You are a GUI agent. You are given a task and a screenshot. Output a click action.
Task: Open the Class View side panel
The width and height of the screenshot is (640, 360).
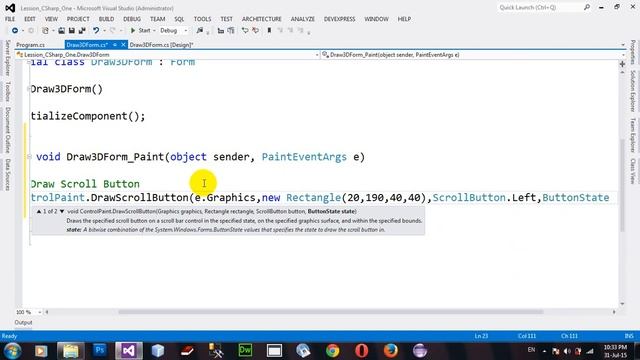[x=633, y=171]
